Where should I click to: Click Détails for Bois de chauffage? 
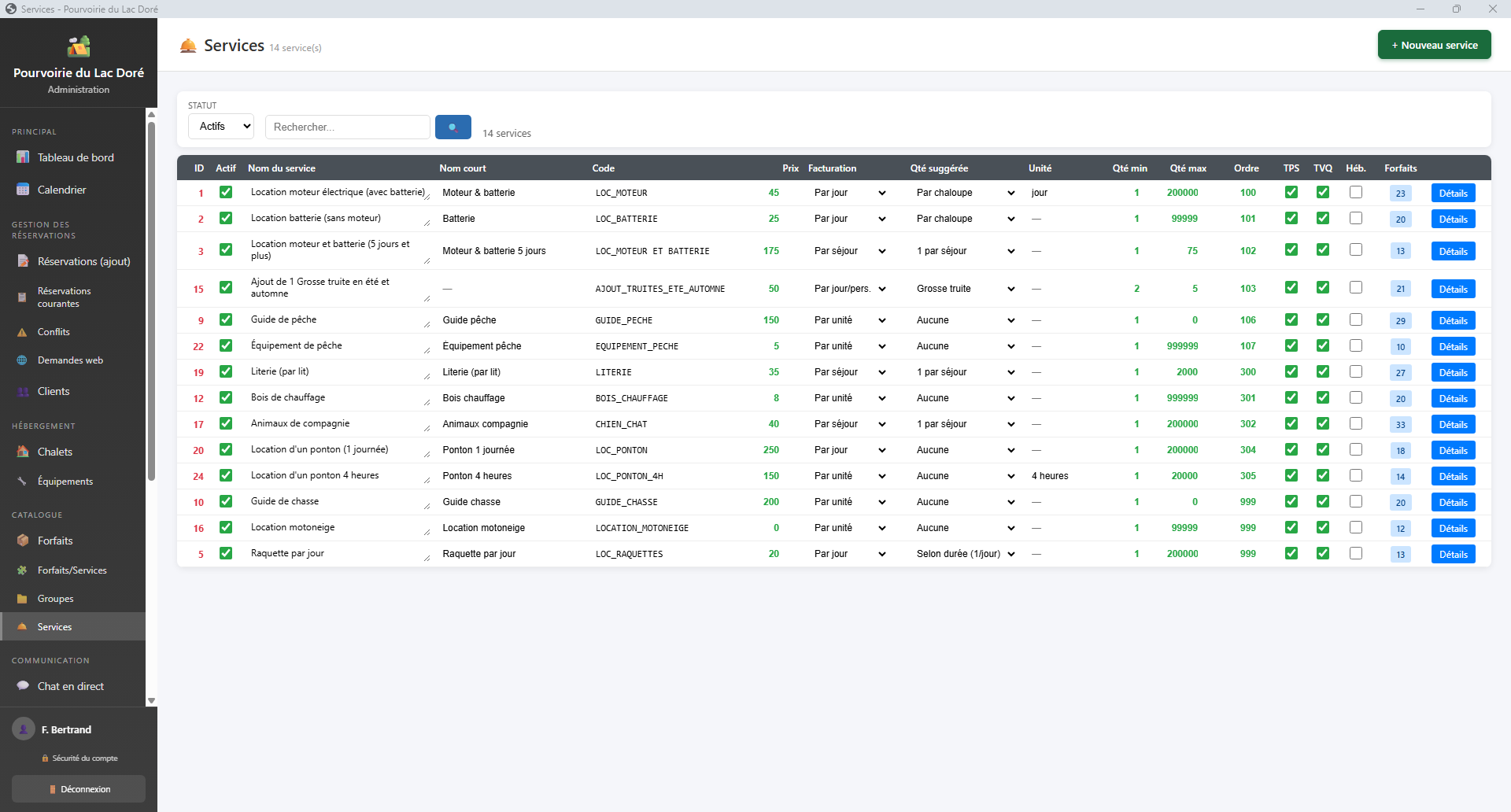[x=1453, y=399]
